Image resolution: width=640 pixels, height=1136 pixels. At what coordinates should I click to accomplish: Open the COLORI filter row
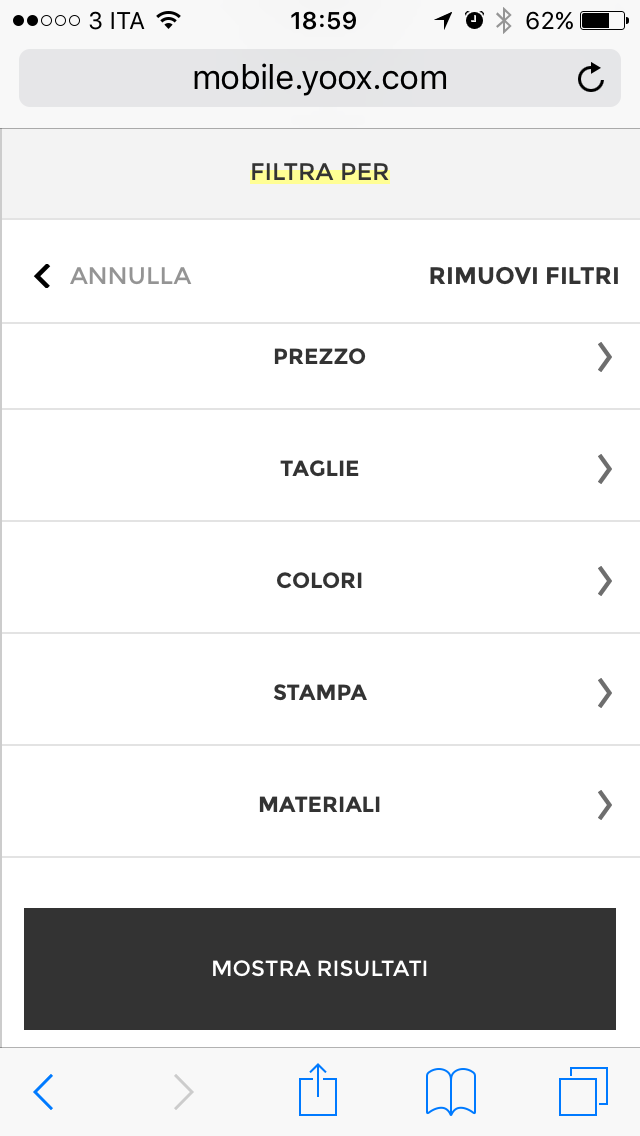(320, 581)
